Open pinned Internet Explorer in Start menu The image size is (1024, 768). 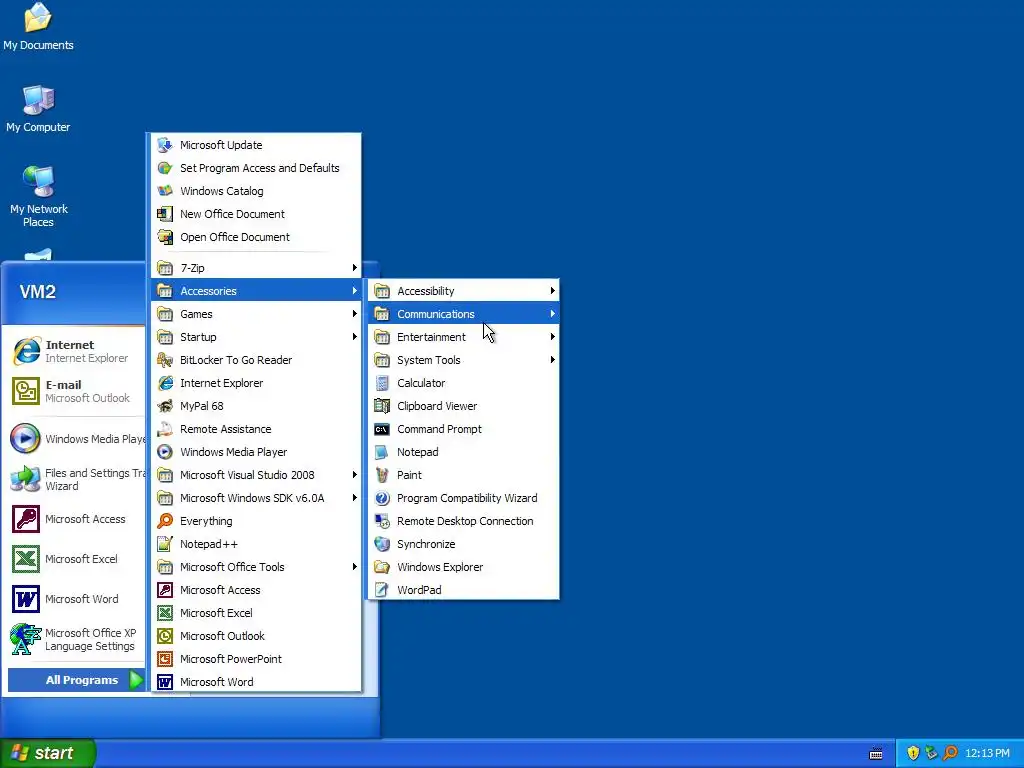pyautogui.click(x=76, y=351)
